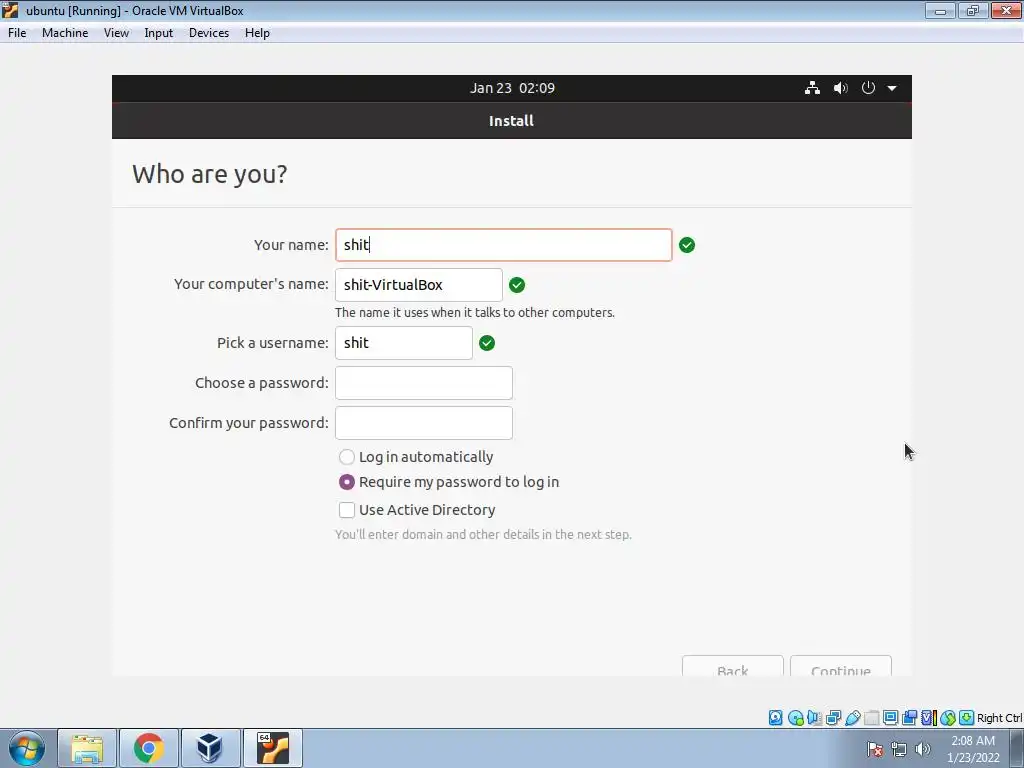Open Windows Explorer from the taskbar
The width and height of the screenshot is (1024, 768).
click(88, 748)
